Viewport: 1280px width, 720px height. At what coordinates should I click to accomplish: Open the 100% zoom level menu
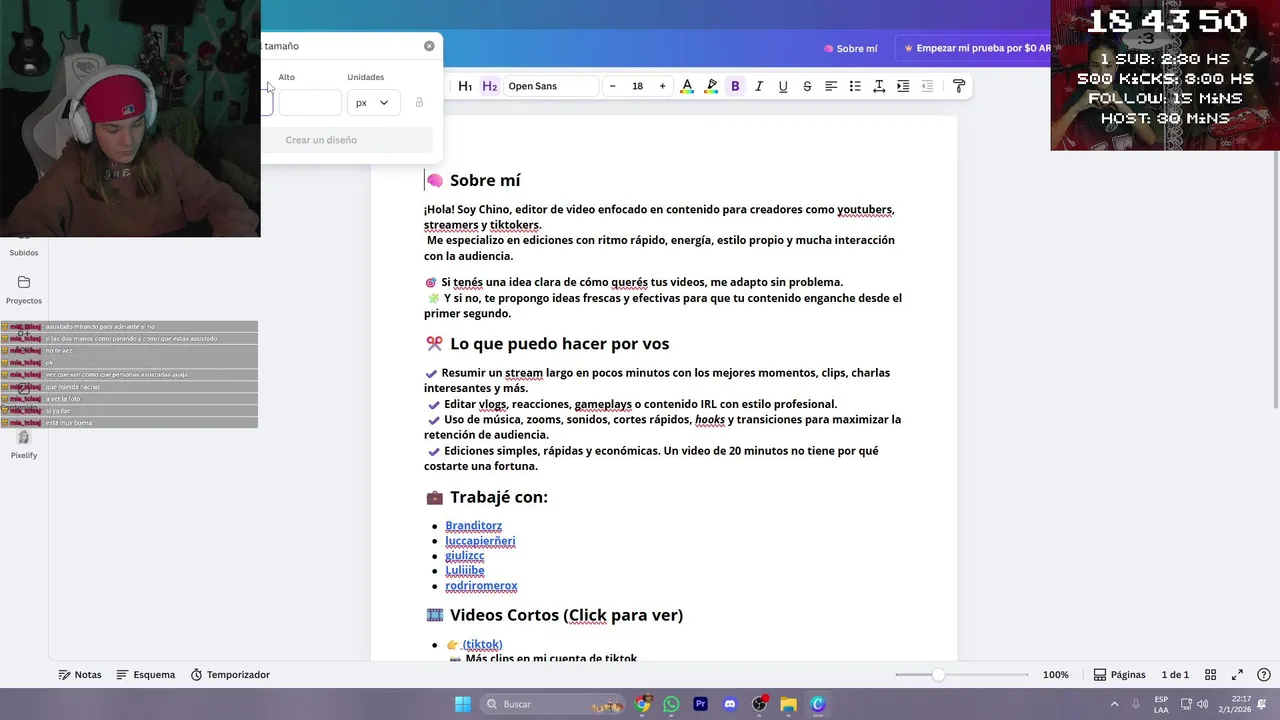(x=1055, y=675)
